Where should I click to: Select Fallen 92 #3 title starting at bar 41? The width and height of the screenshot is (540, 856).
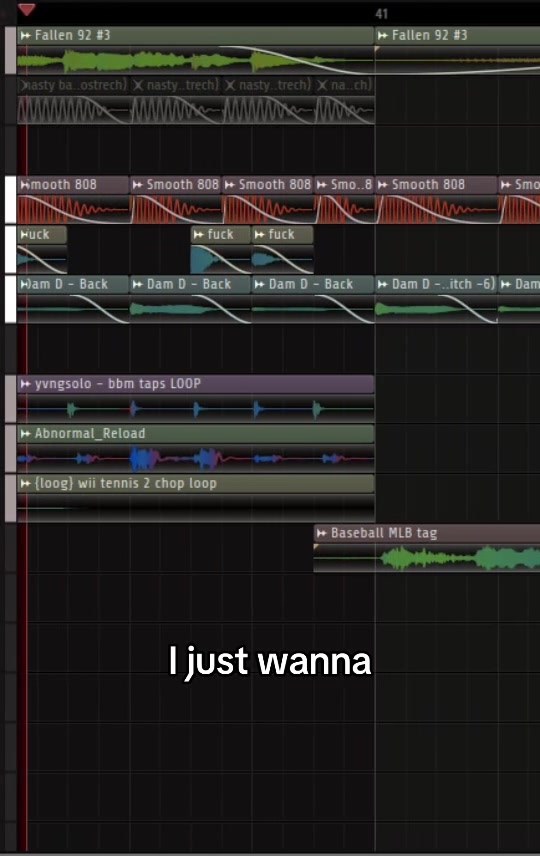430,35
